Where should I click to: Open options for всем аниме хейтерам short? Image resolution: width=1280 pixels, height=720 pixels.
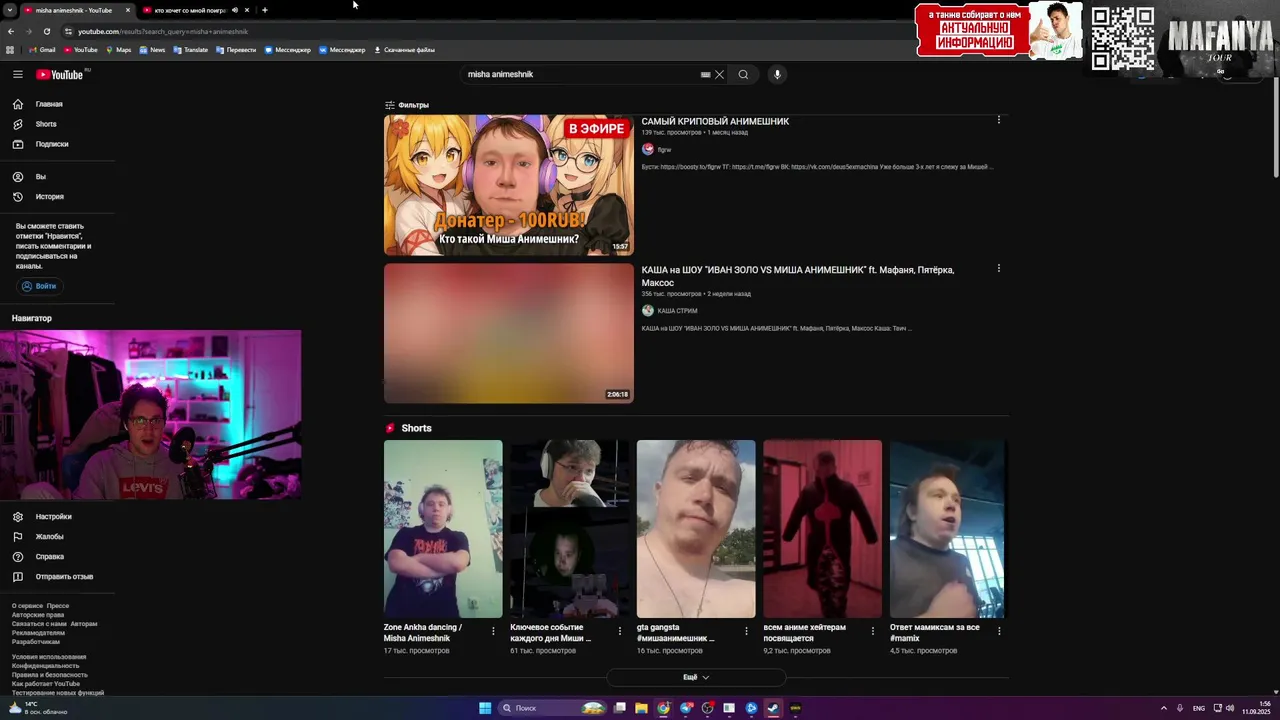coord(873,631)
